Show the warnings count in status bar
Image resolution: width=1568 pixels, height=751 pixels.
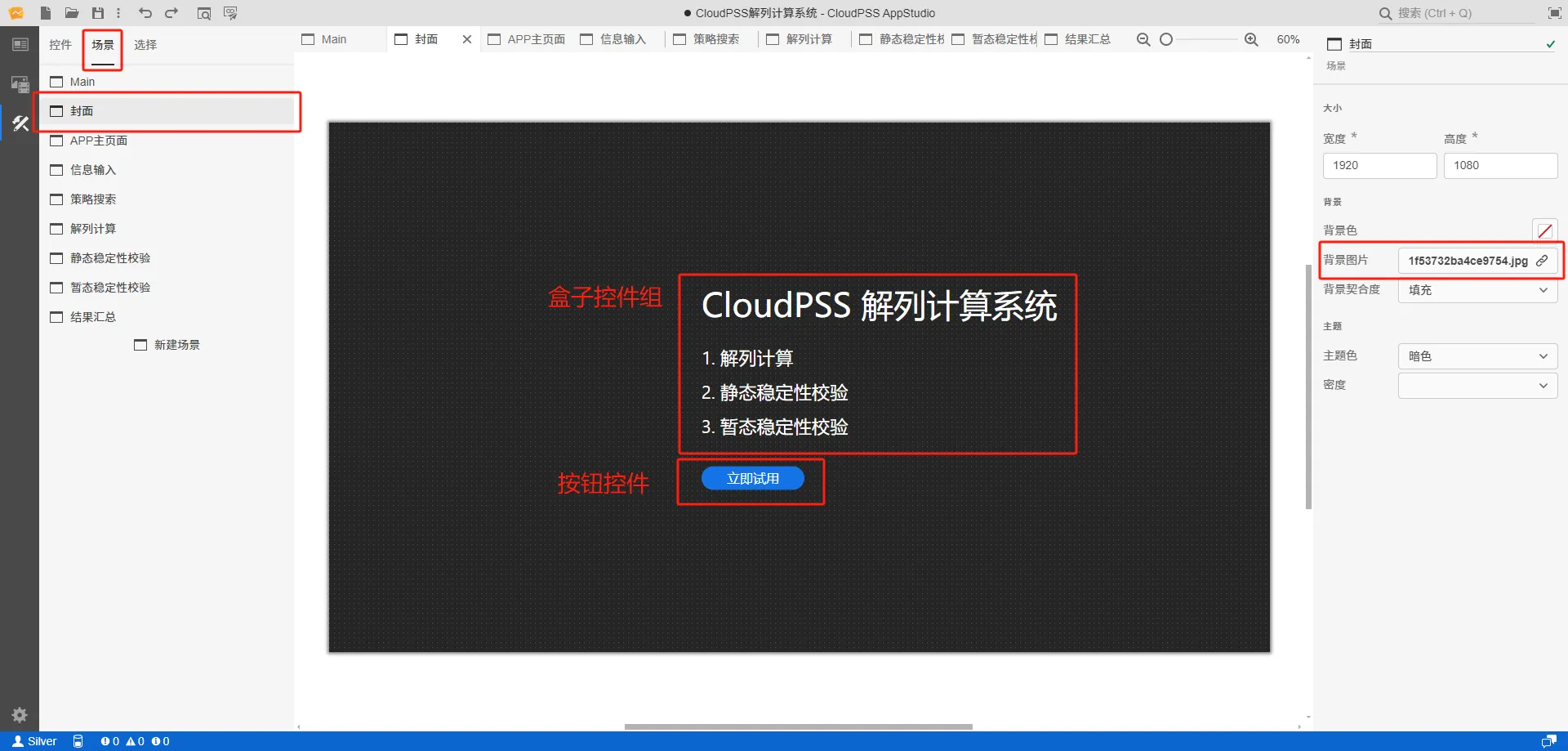click(x=135, y=741)
